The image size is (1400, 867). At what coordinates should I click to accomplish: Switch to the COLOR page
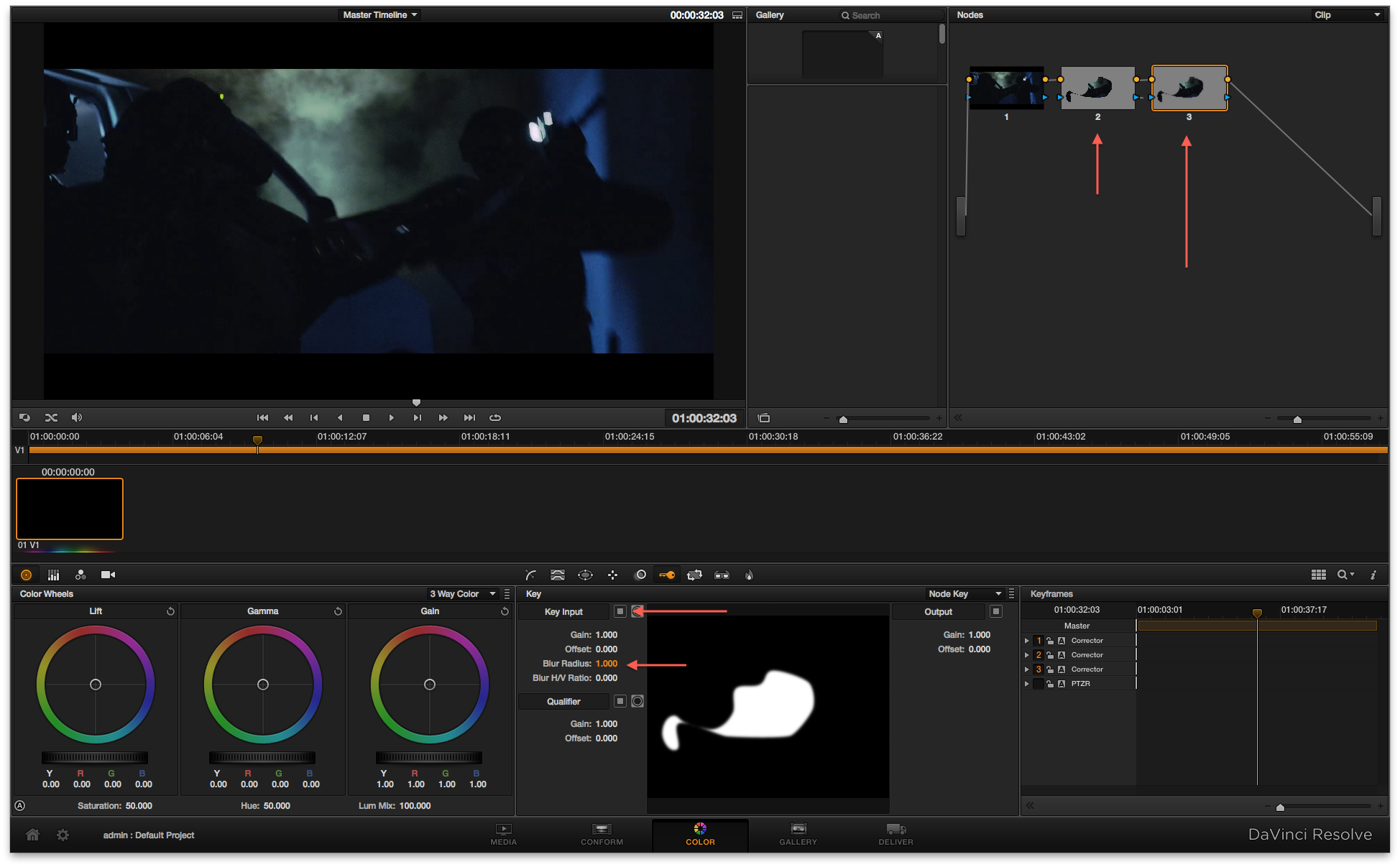point(700,835)
